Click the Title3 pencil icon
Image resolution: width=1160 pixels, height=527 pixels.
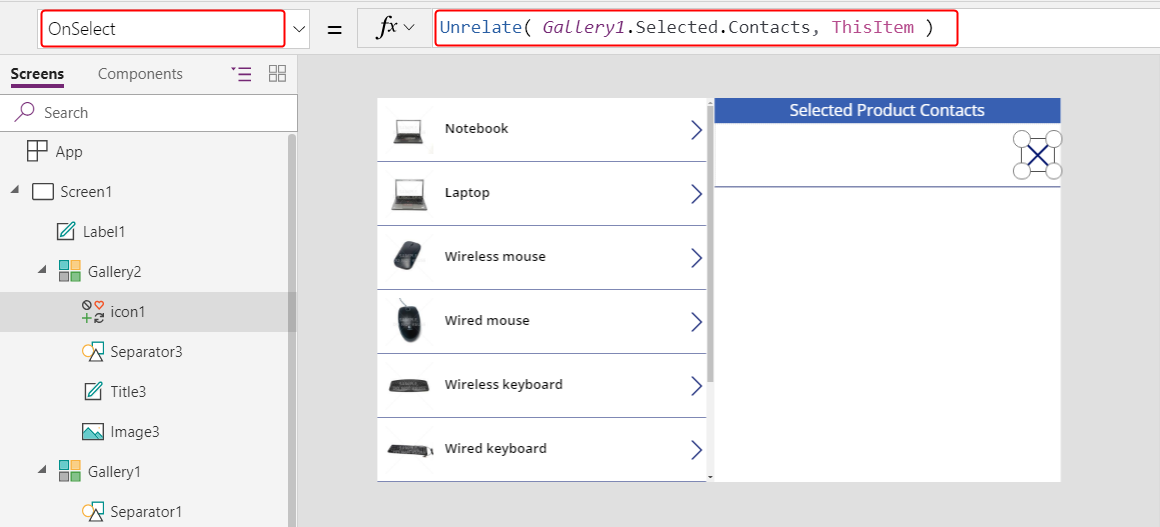pos(93,392)
